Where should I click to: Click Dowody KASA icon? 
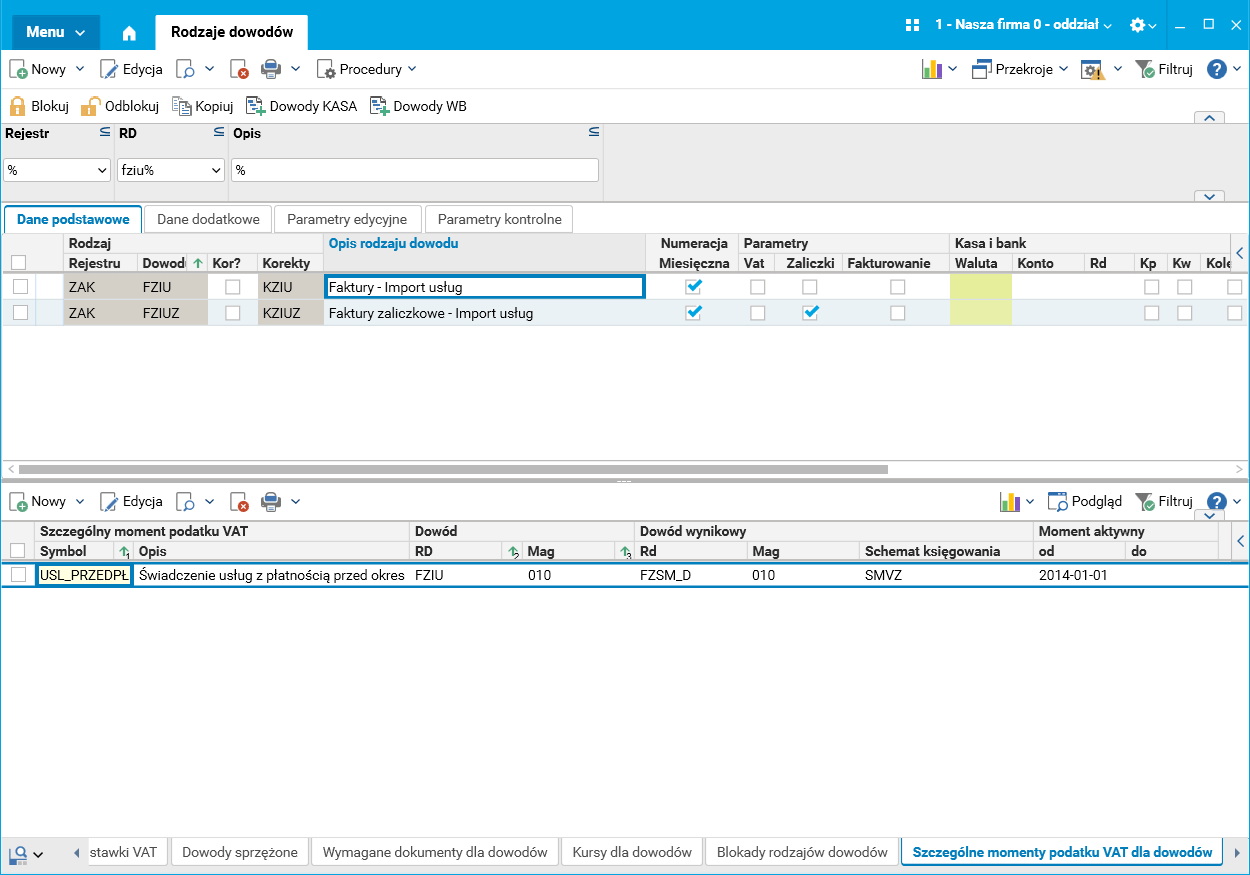tap(255, 106)
